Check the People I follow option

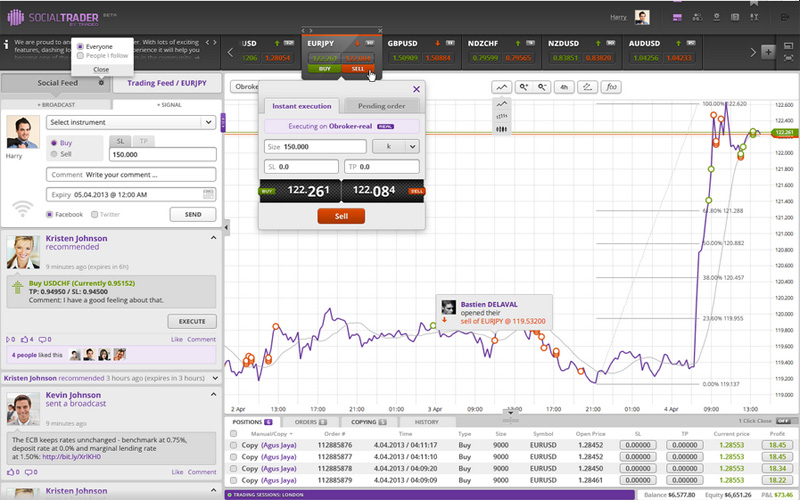coord(80,56)
